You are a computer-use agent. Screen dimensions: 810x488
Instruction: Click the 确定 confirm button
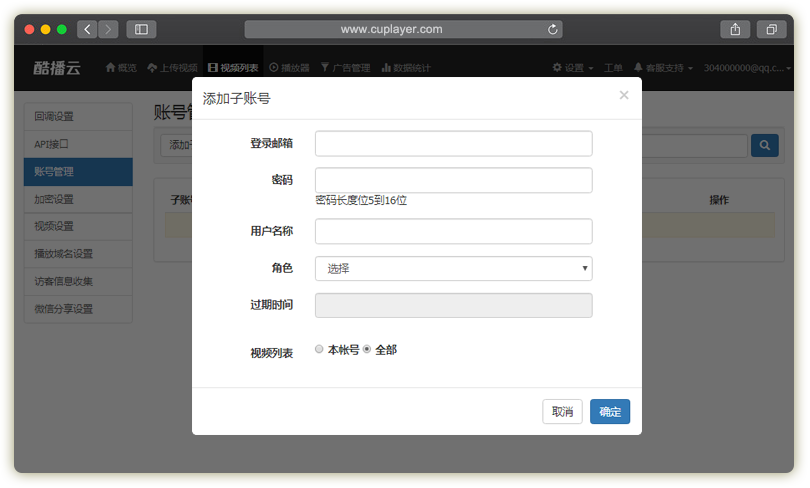click(609, 412)
